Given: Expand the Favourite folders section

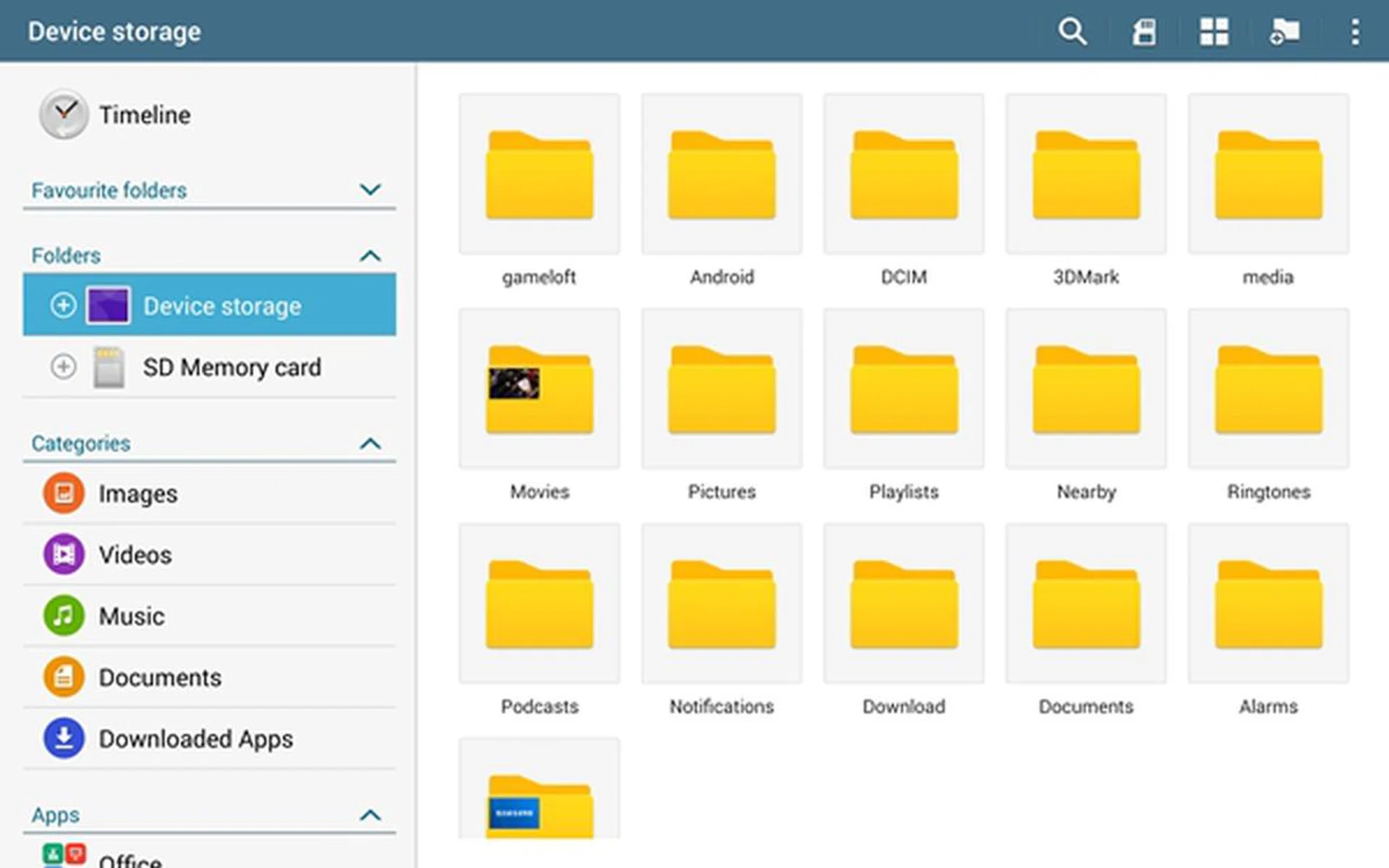Looking at the screenshot, I should tap(370, 190).
